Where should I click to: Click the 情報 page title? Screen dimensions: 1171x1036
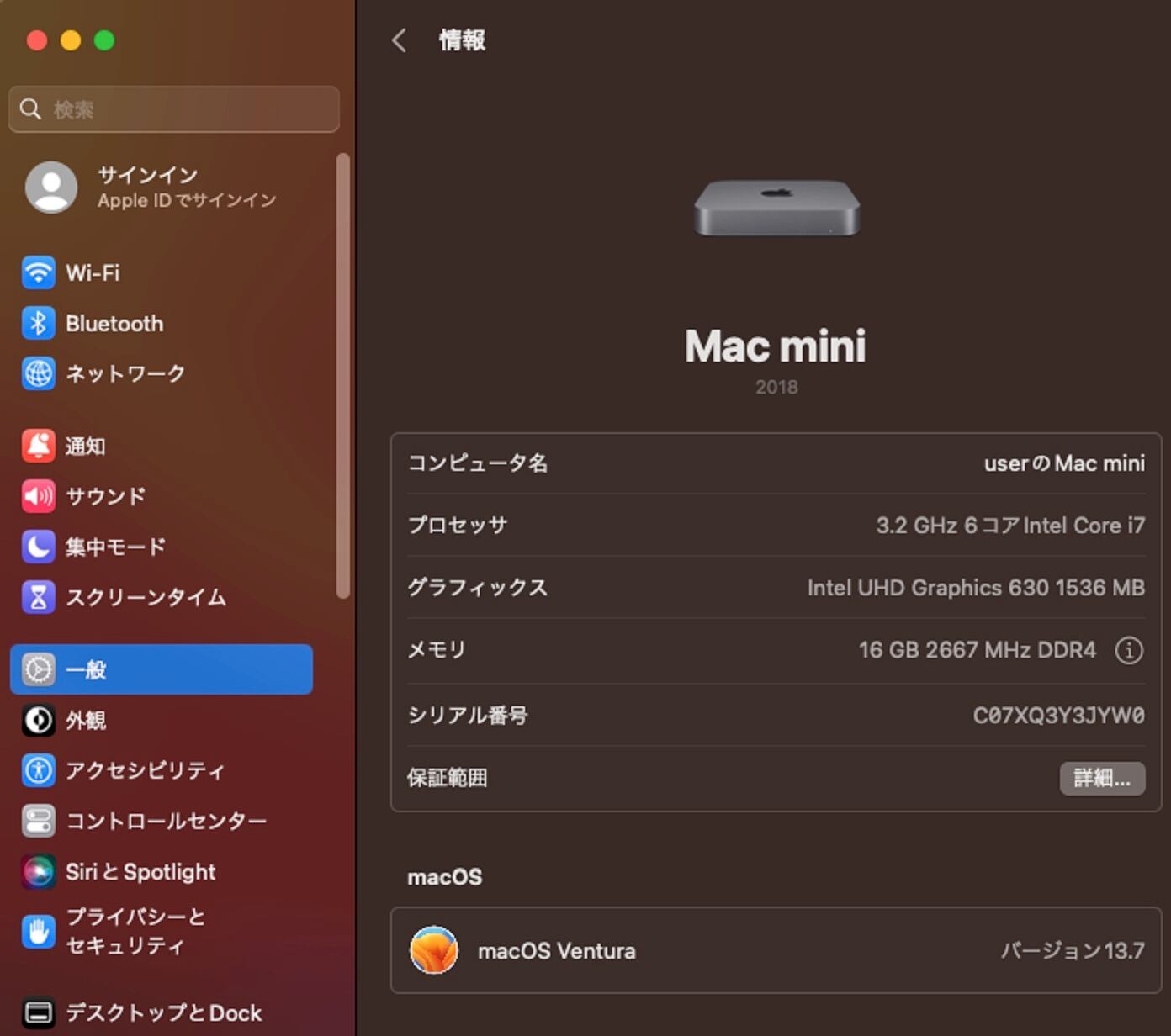(x=462, y=40)
